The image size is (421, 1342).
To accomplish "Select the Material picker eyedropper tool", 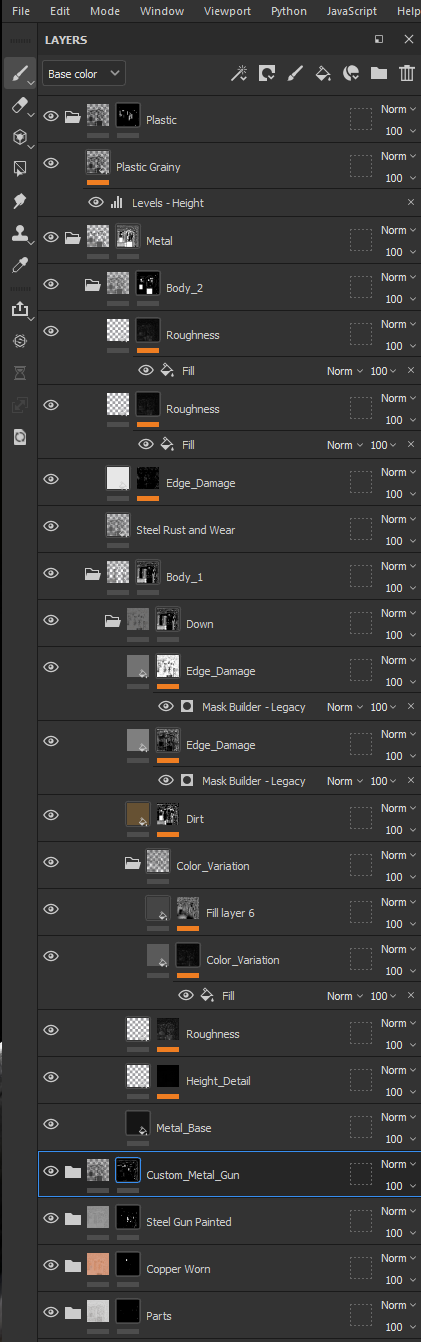I will point(18,265).
